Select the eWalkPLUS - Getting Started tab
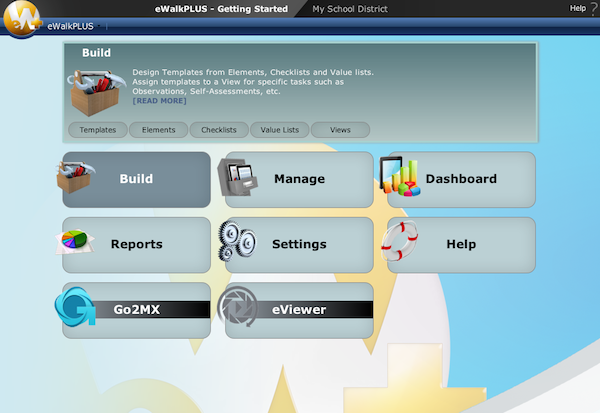The image size is (600, 413). pos(221,9)
